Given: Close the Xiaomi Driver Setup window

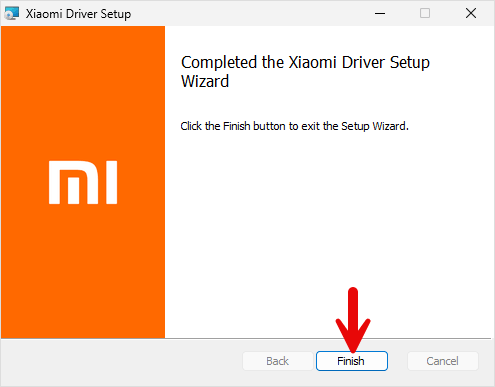Looking at the screenshot, I should coord(471,14).
